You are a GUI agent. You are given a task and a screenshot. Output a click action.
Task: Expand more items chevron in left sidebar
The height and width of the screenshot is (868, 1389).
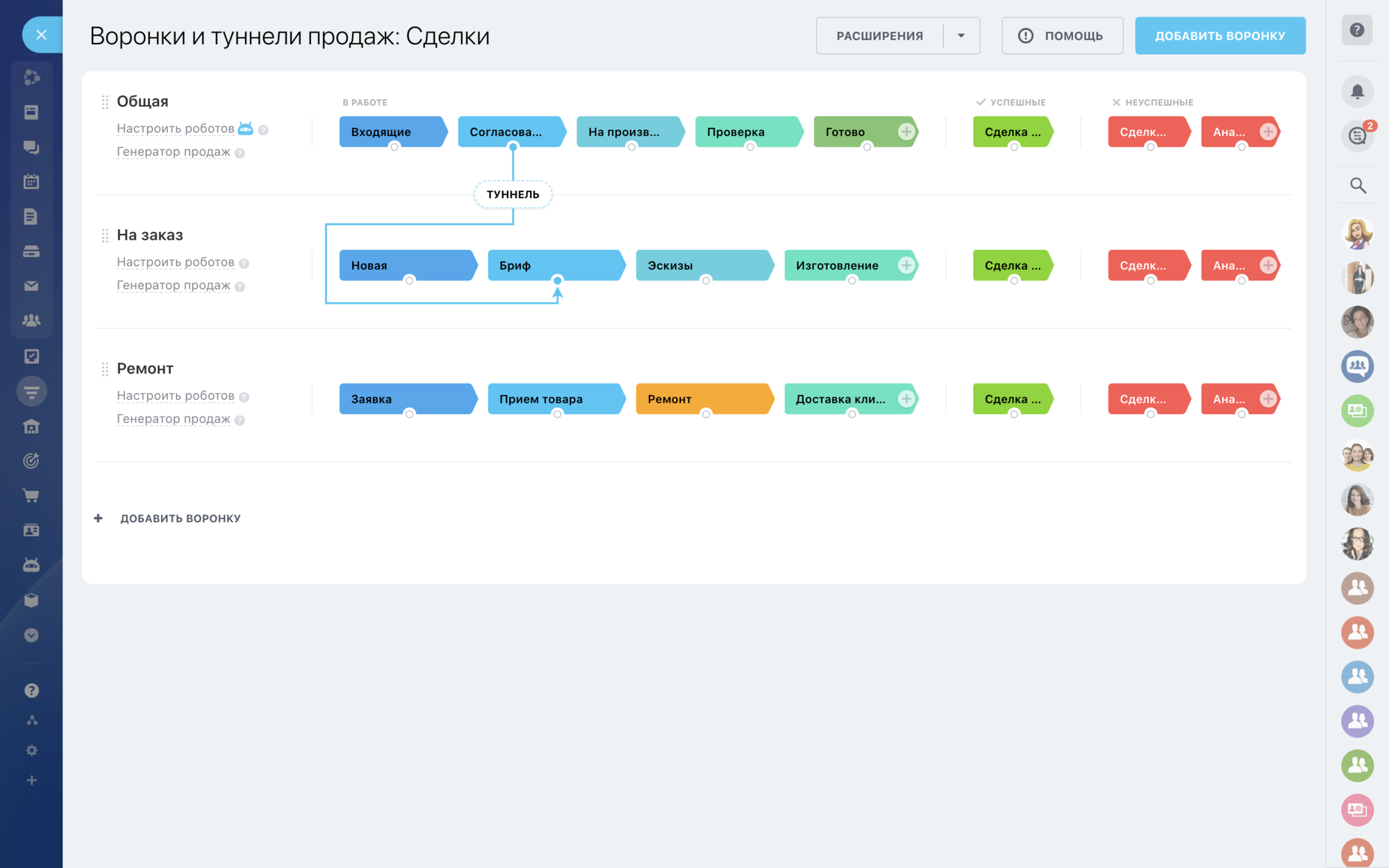tap(31, 635)
